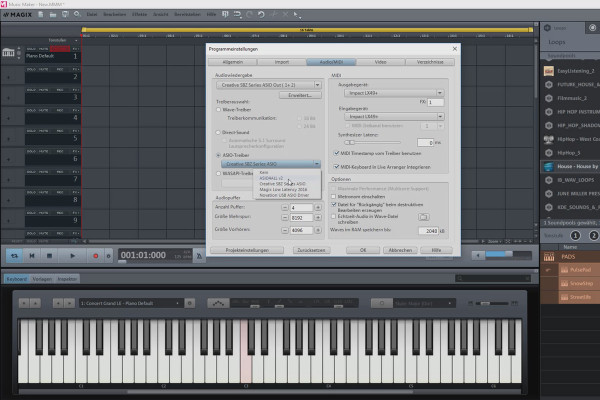This screenshot has width=600, height=400.
Task: Open the MIDI Ausgabegerät dropdown
Action: pos(394,93)
